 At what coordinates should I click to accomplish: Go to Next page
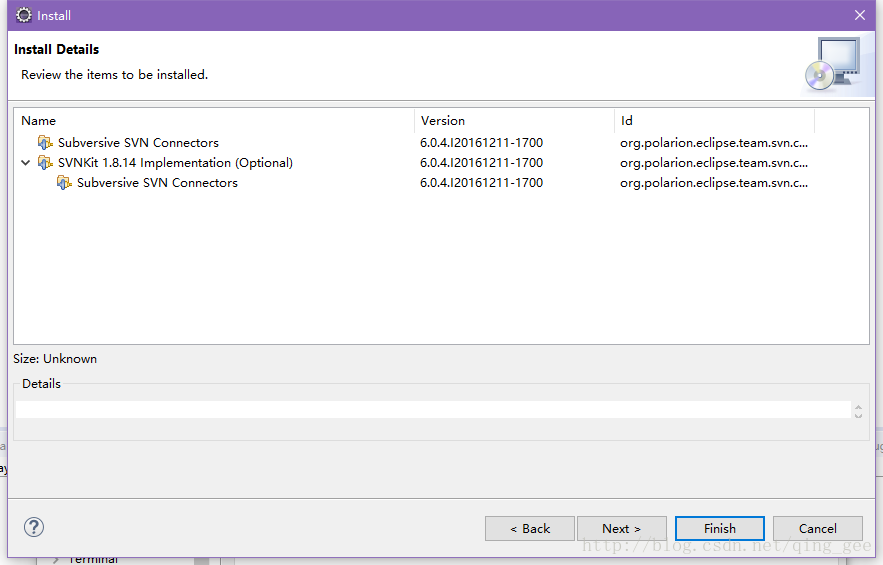tap(622, 528)
